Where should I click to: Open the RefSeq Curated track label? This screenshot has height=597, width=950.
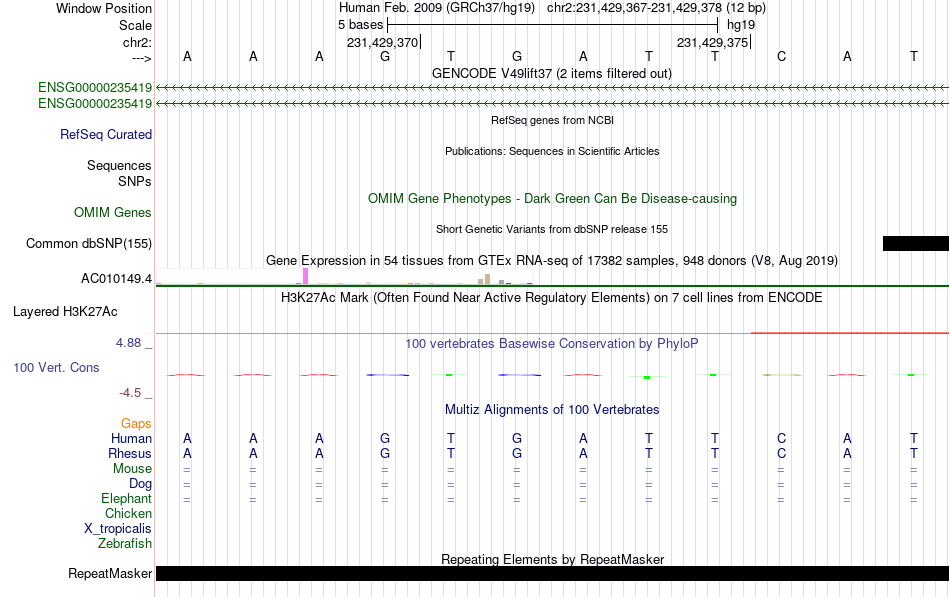[106, 135]
